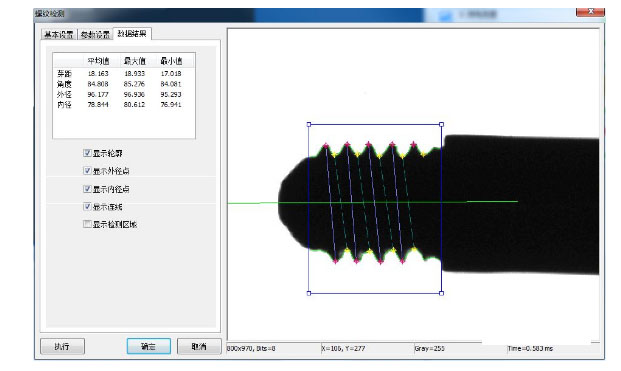The image size is (621, 371).
Task: Switch to the 基本设置 tab
Action: (59, 35)
